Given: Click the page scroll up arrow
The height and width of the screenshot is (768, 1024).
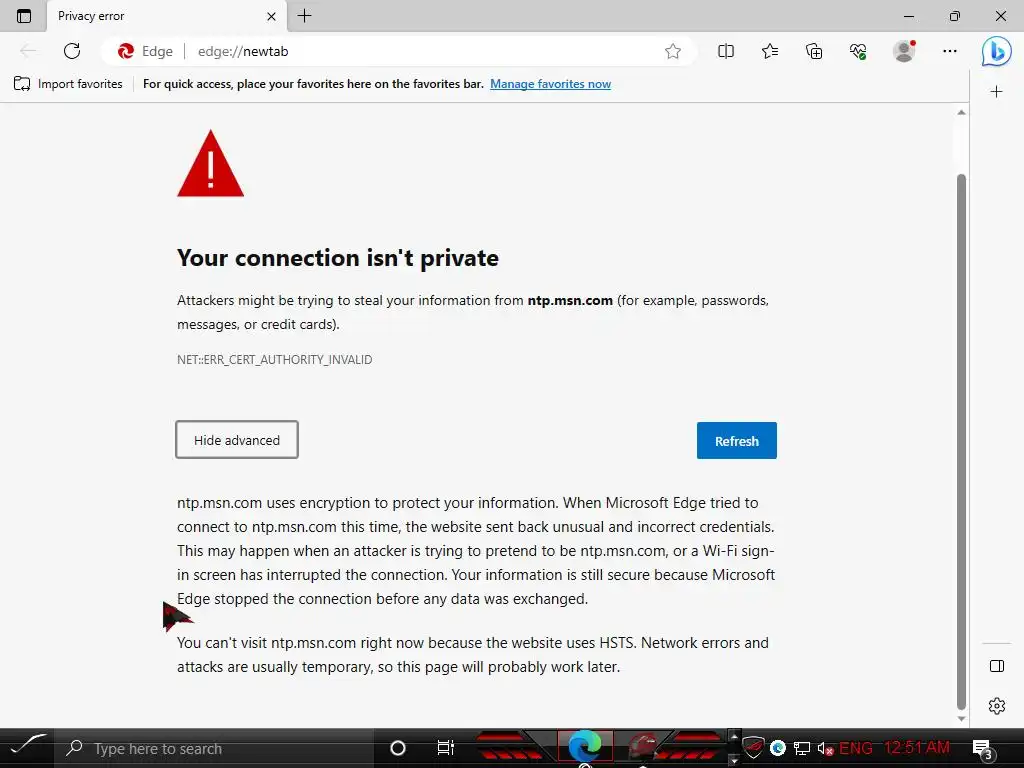Looking at the screenshot, I should 961,112.
